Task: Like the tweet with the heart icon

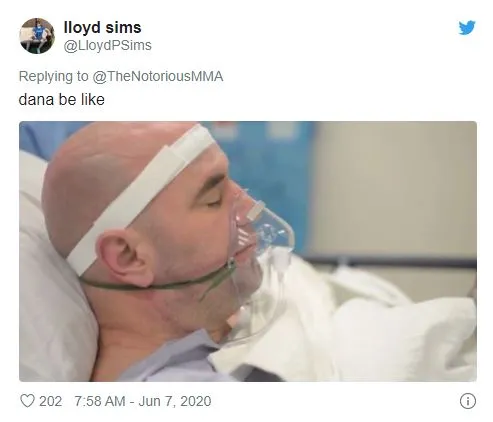Action: tap(27, 401)
